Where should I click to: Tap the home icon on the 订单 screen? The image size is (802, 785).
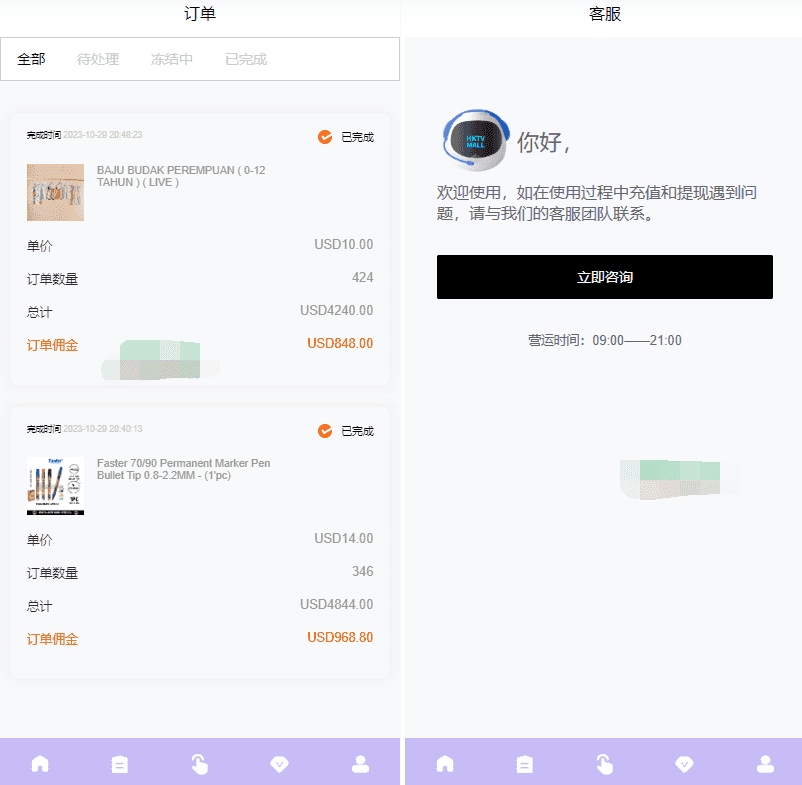pyautogui.click(x=40, y=764)
